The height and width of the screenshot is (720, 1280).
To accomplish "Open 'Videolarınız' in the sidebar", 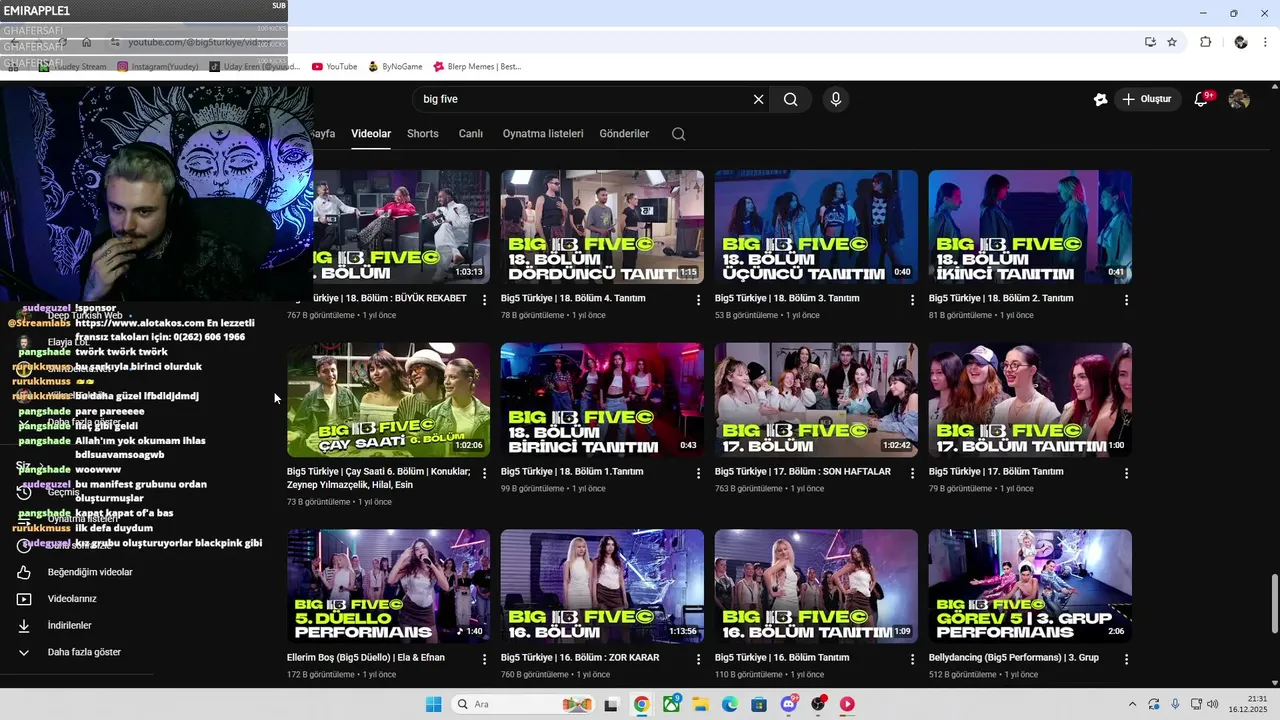I will point(72,599).
